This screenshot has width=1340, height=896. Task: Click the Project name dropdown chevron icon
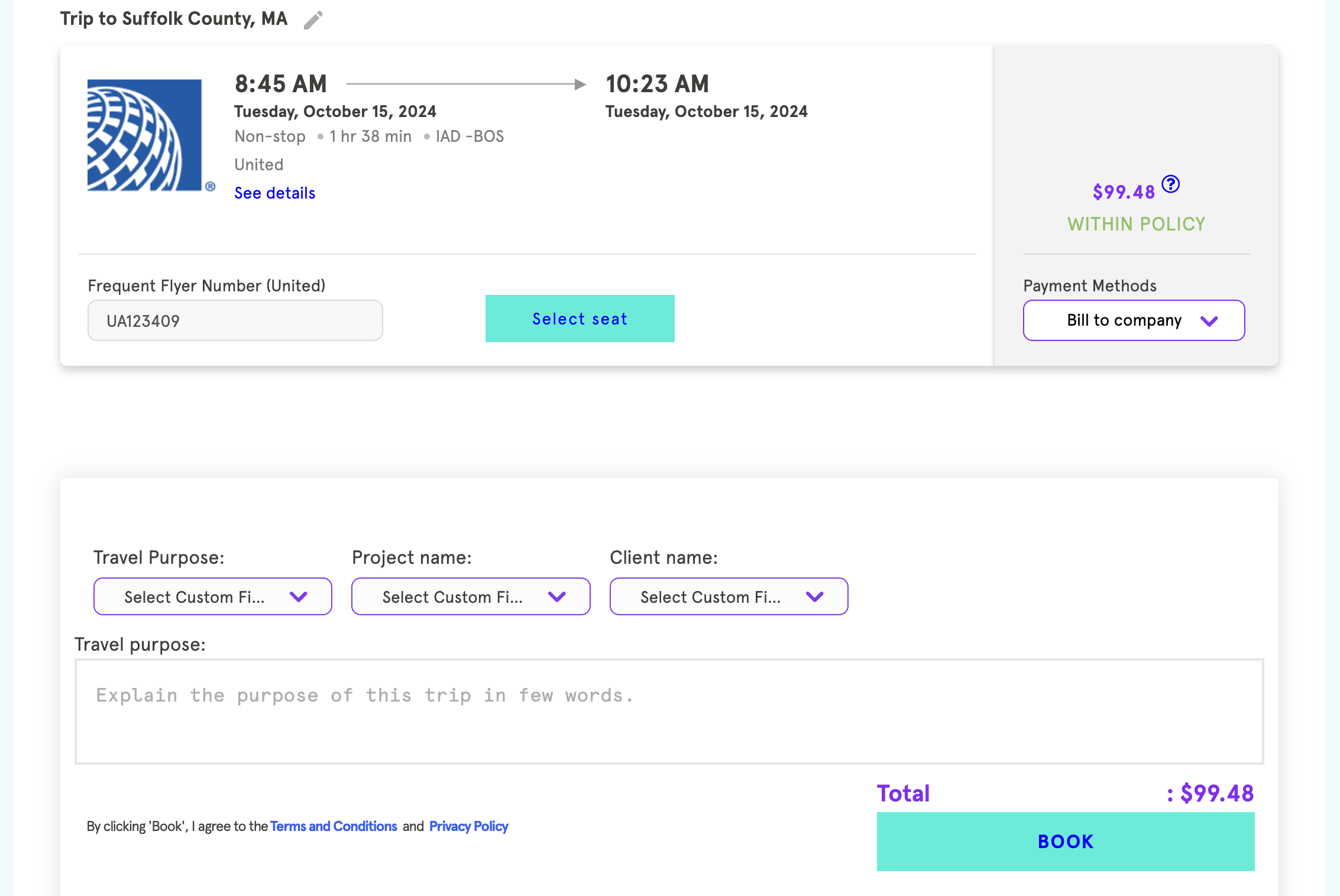coord(557,597)
